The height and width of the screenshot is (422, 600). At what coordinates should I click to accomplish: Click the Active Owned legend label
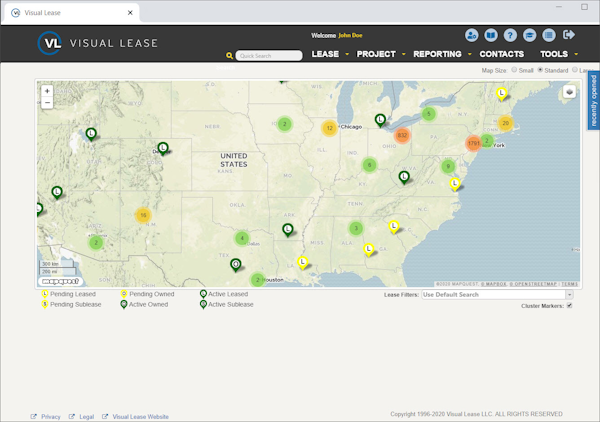[x=148, y=304]
